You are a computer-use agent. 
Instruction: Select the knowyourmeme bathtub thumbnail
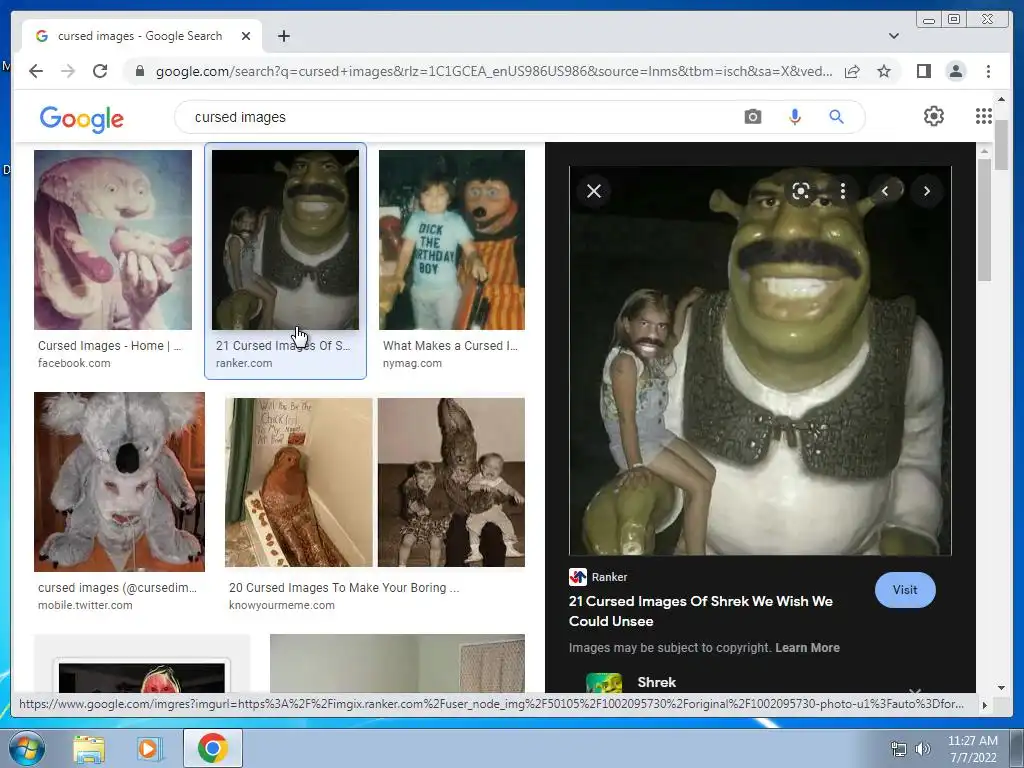click(299, 482)
